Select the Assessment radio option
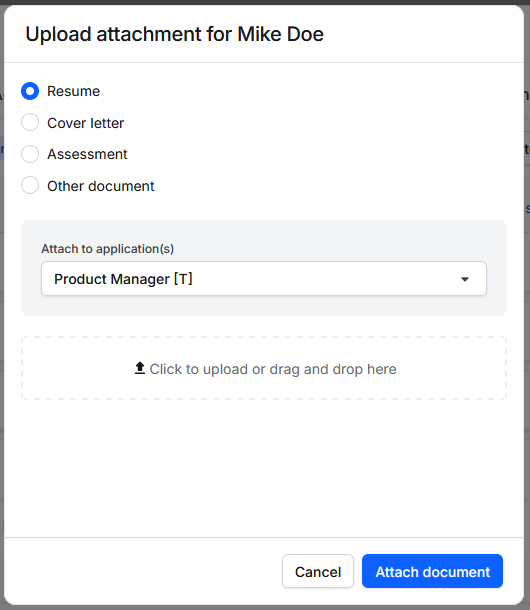Viewport: 530px width, 610px height. coord(30,154)
